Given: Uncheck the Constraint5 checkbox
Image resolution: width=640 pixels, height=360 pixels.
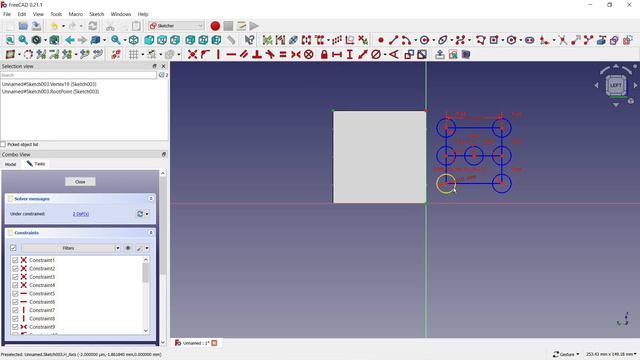Looking at the screenshot, I should [x=15, y=293].
